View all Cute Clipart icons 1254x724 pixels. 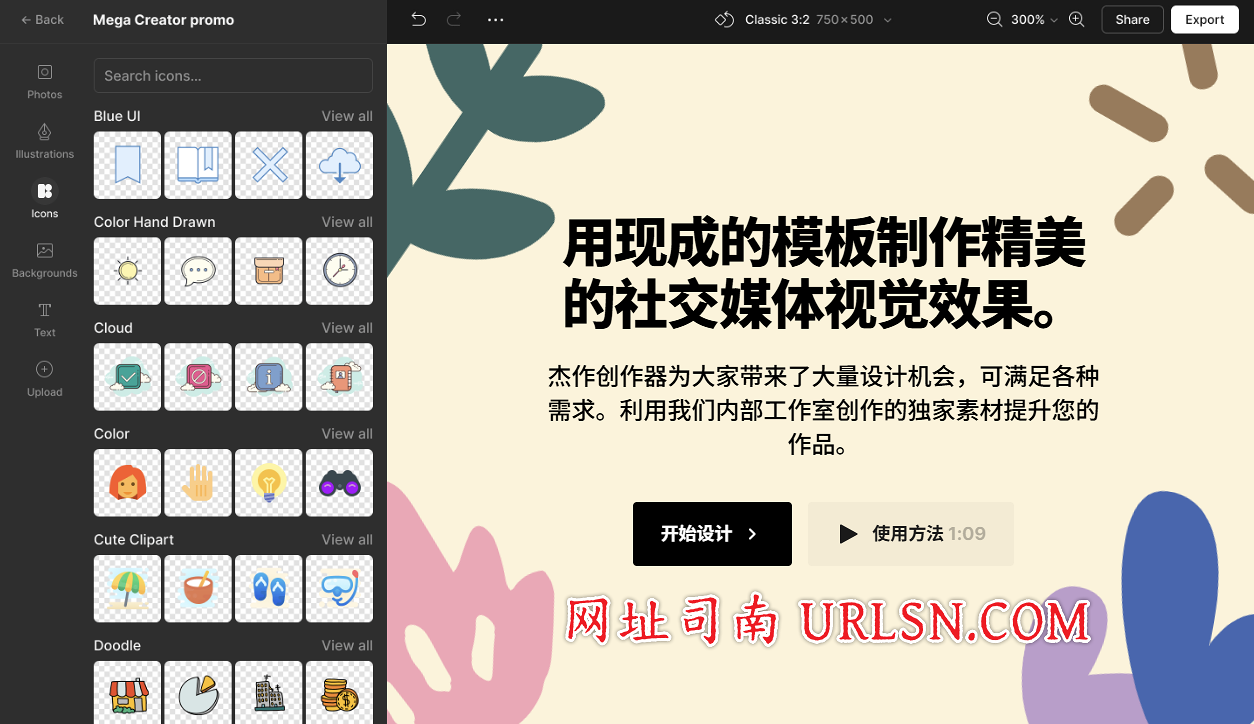[347, 539]
